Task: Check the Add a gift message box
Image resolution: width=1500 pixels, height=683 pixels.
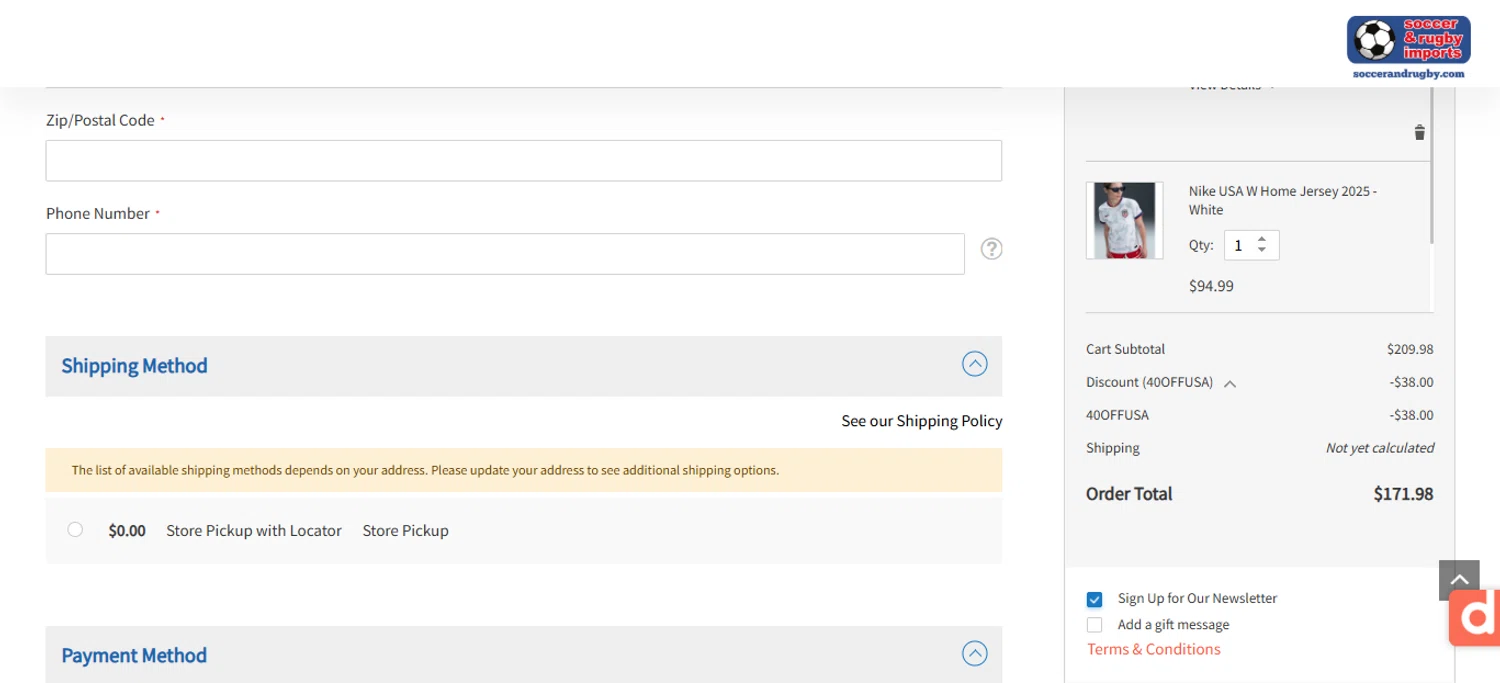Action: [1095, 625]
